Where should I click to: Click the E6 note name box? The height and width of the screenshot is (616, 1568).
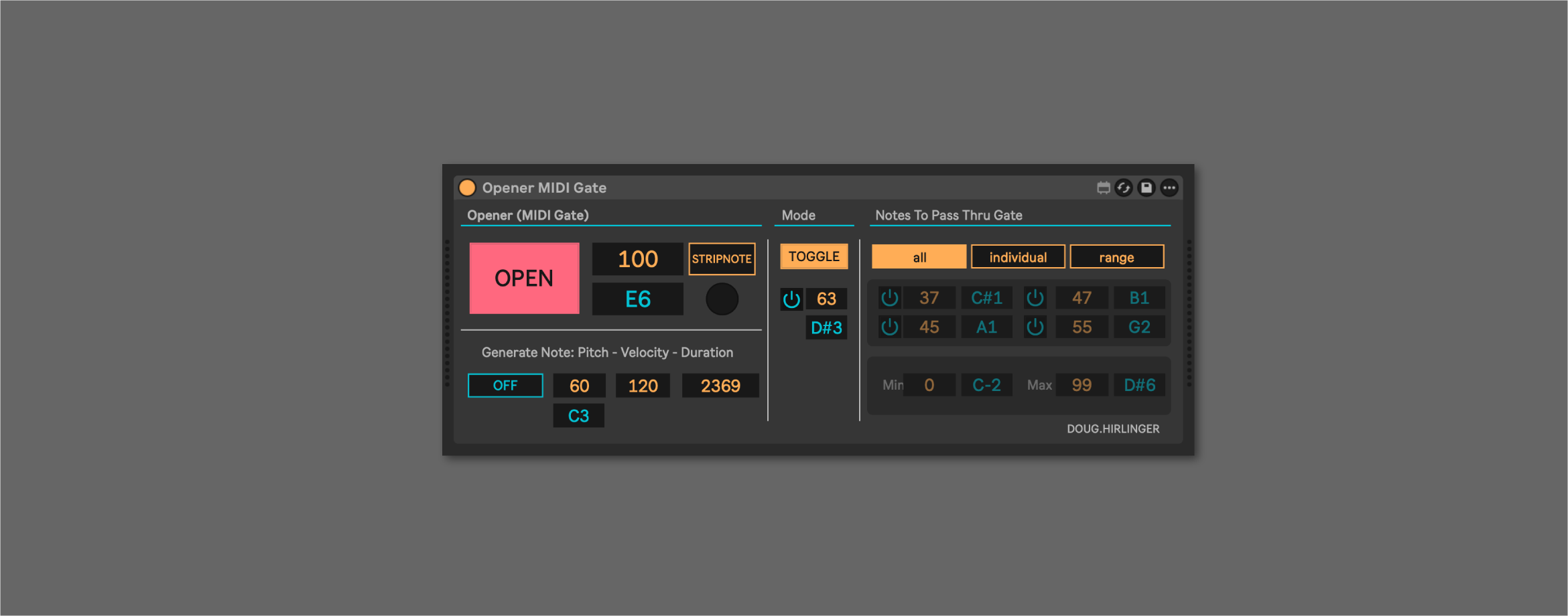coord(637,299)
